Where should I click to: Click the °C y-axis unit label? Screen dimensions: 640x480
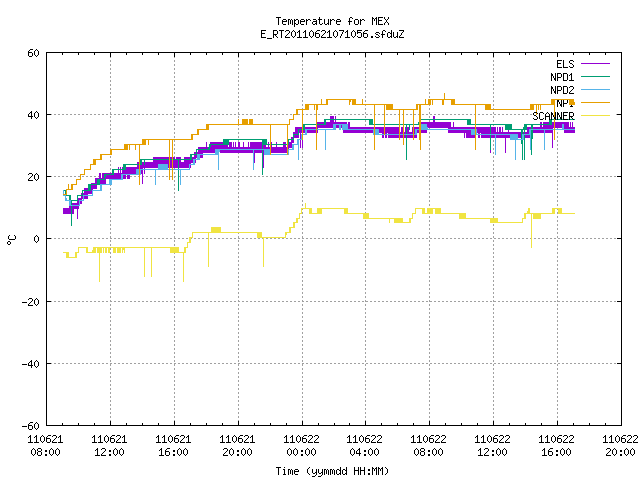(11, 240)
